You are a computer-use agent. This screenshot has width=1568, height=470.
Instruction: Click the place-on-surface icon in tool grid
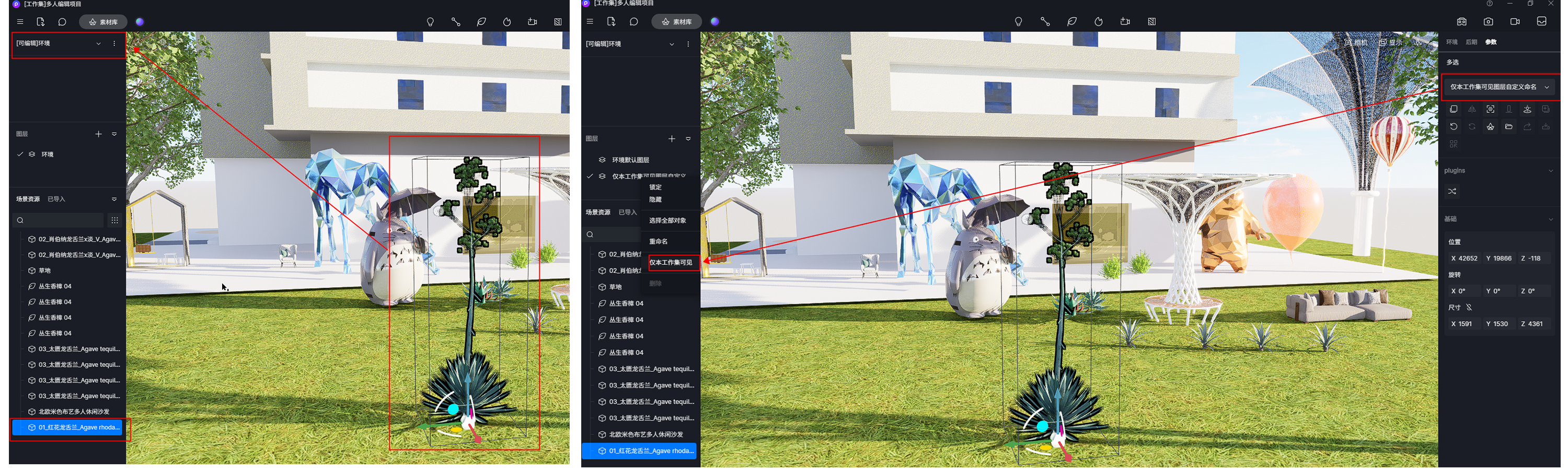point(1527,110)
